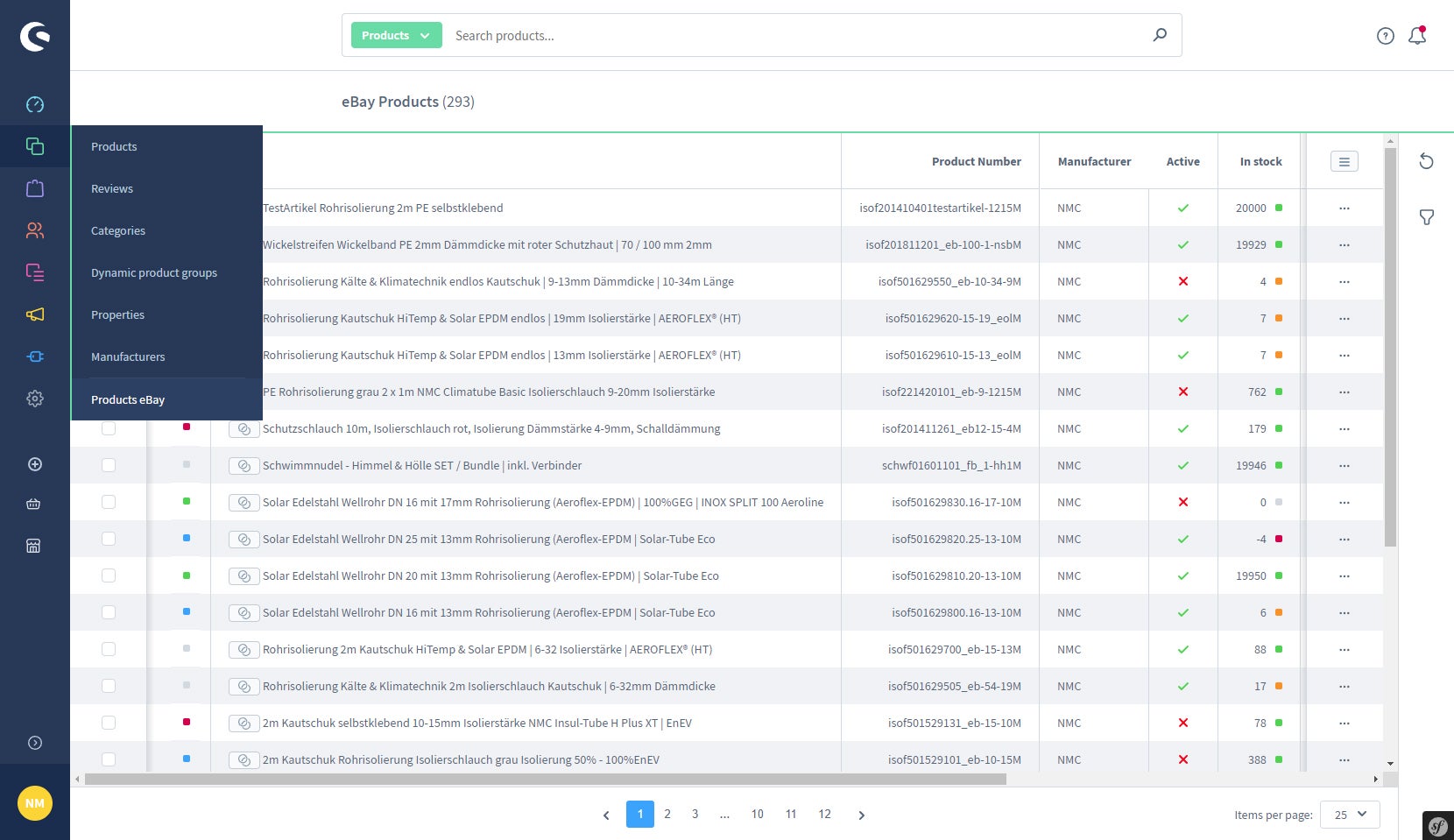Open the help question mark icon

point(1386,36)
